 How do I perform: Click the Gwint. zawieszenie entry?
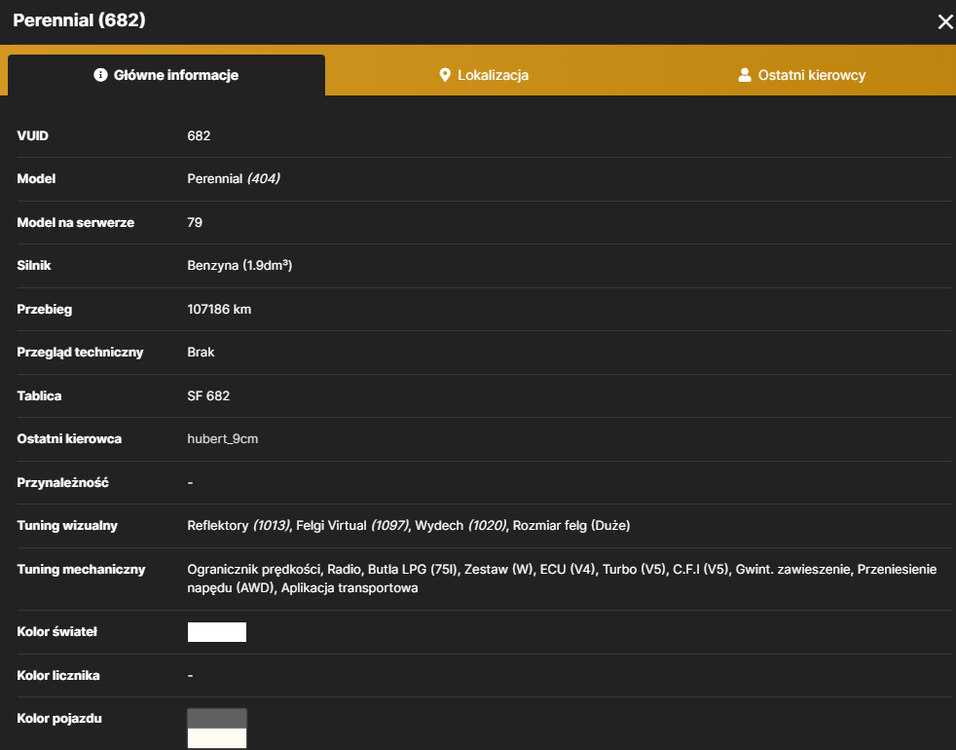(x=793, y=570)
